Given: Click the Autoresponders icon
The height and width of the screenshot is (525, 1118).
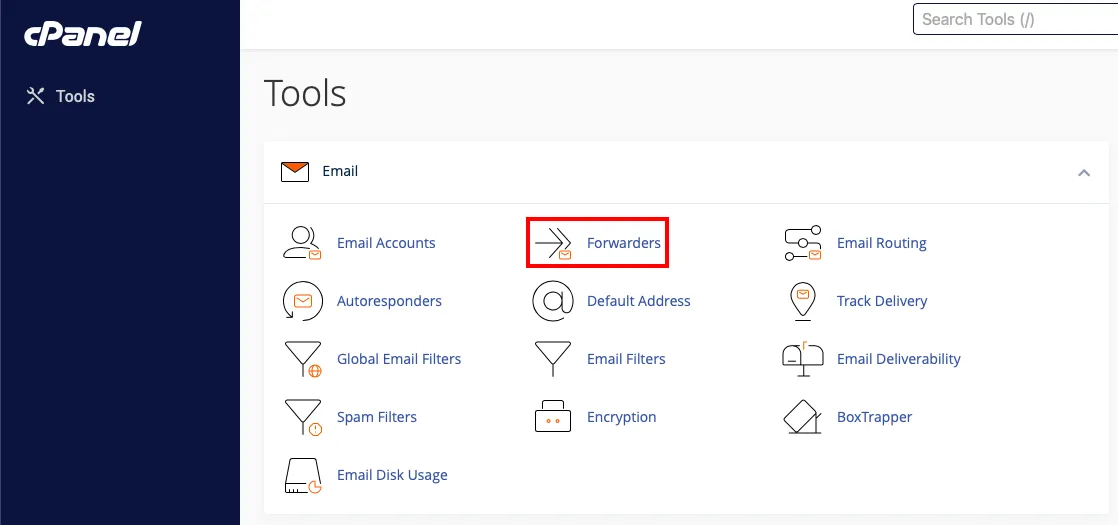Looking at the screenshot, I should [302, 301].
